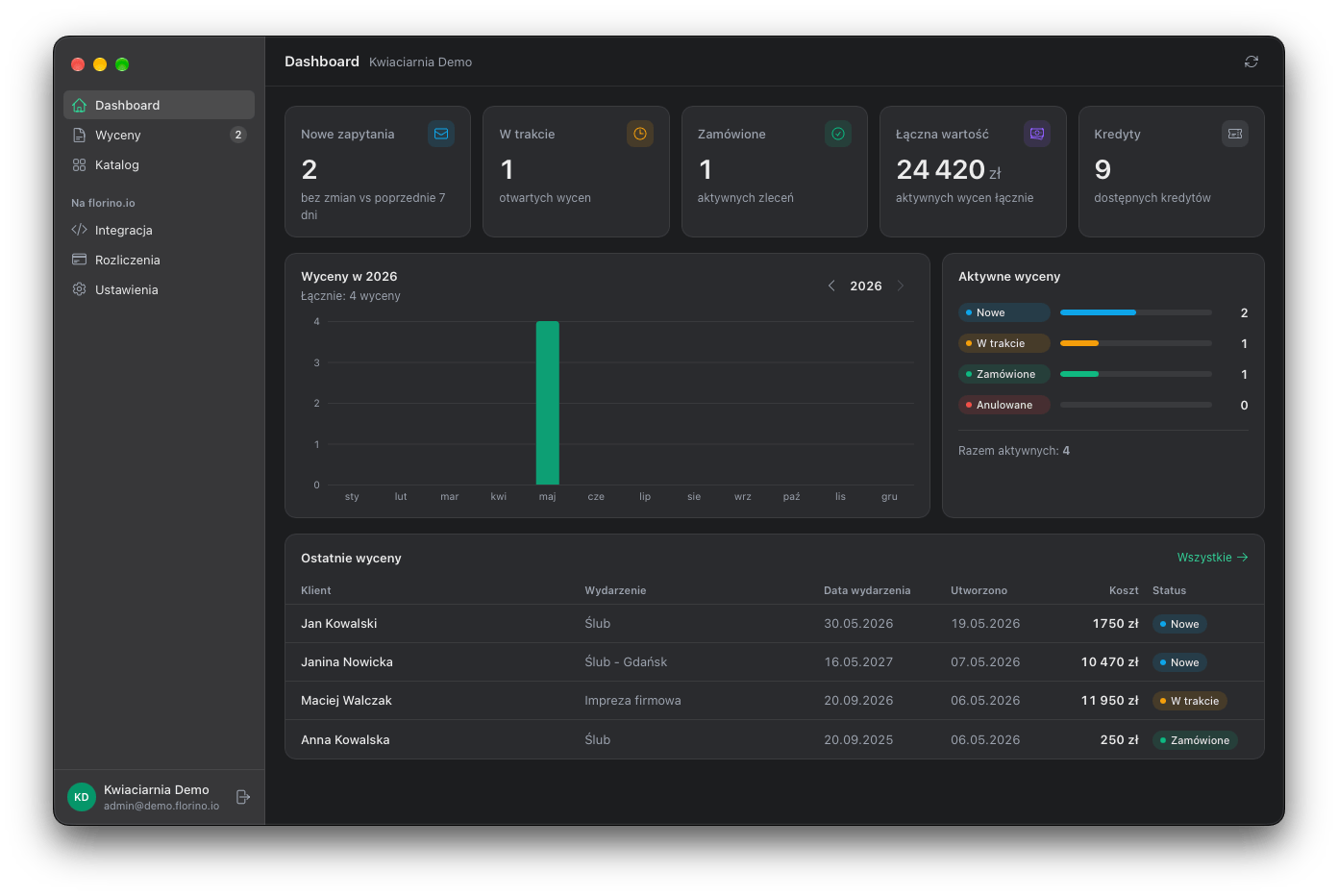This screenshot has width=1338, height=896.
Task: Open the Anna Kowalska quote row
Action: coord(775,739)
